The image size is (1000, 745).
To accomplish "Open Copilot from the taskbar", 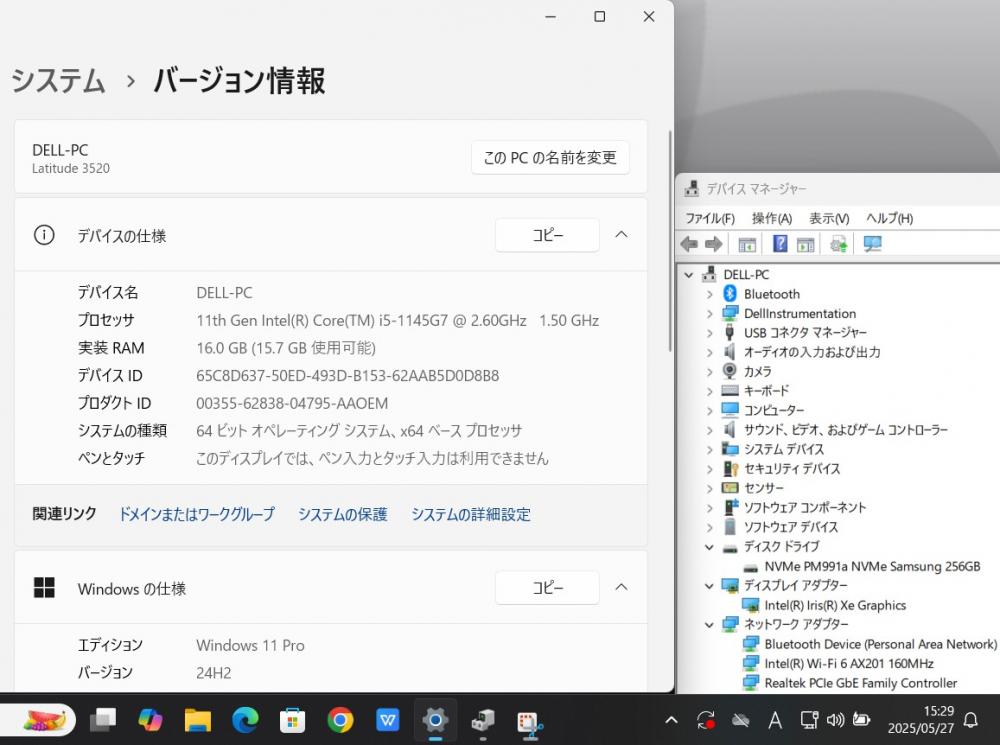I will tap(150, 720).
